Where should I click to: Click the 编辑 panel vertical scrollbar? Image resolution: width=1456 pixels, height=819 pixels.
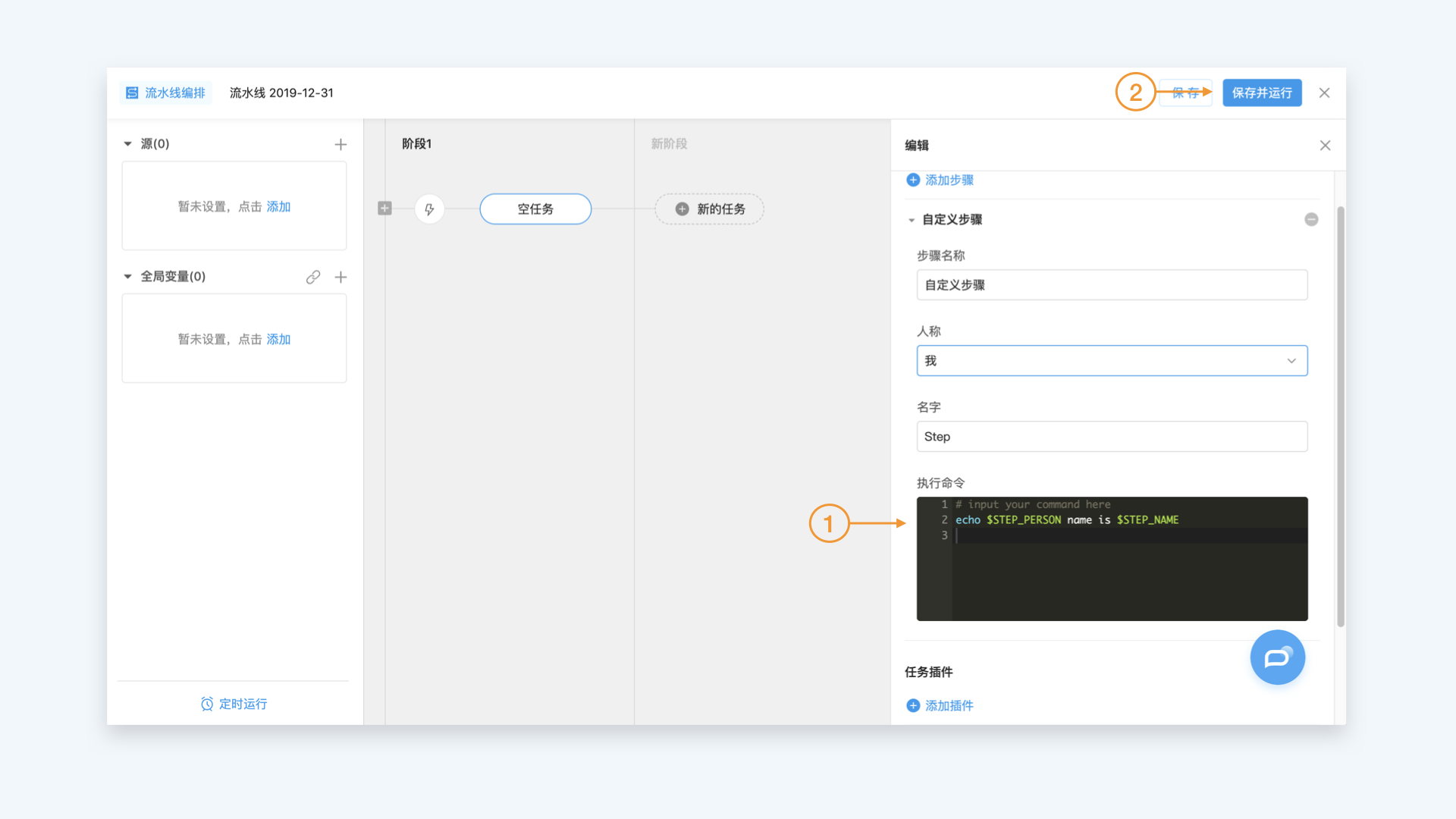tap(1340, 416)
